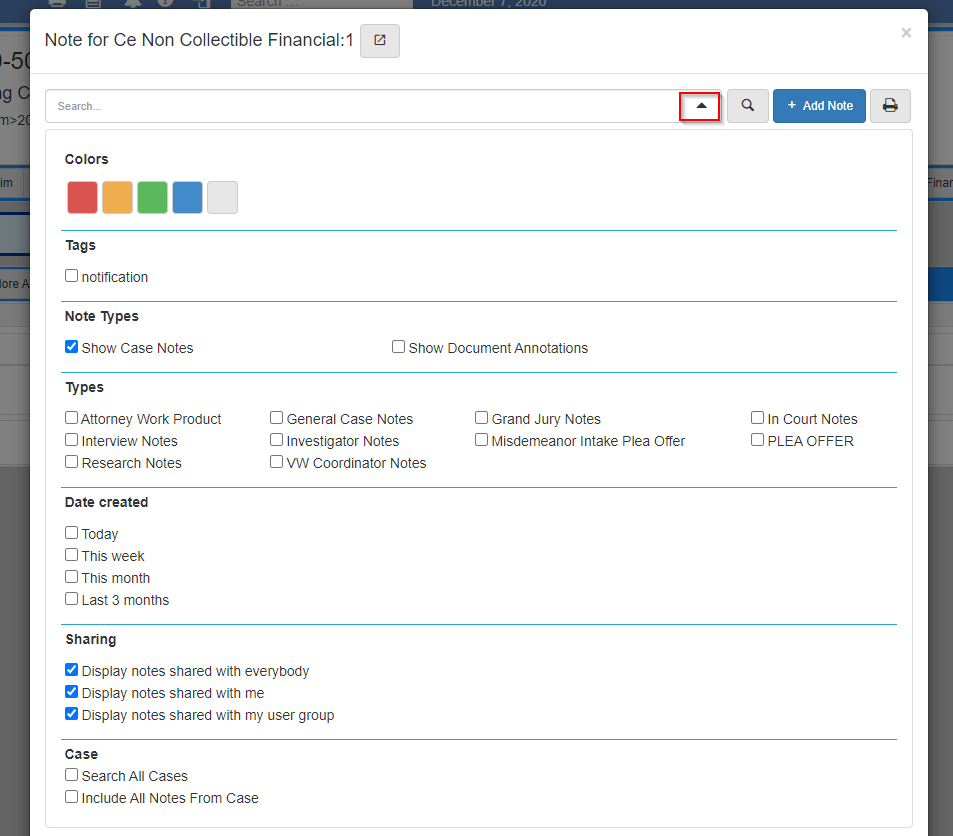953x836 pixels.
Task: Click the Add Note button
Action: pos(819,106)
